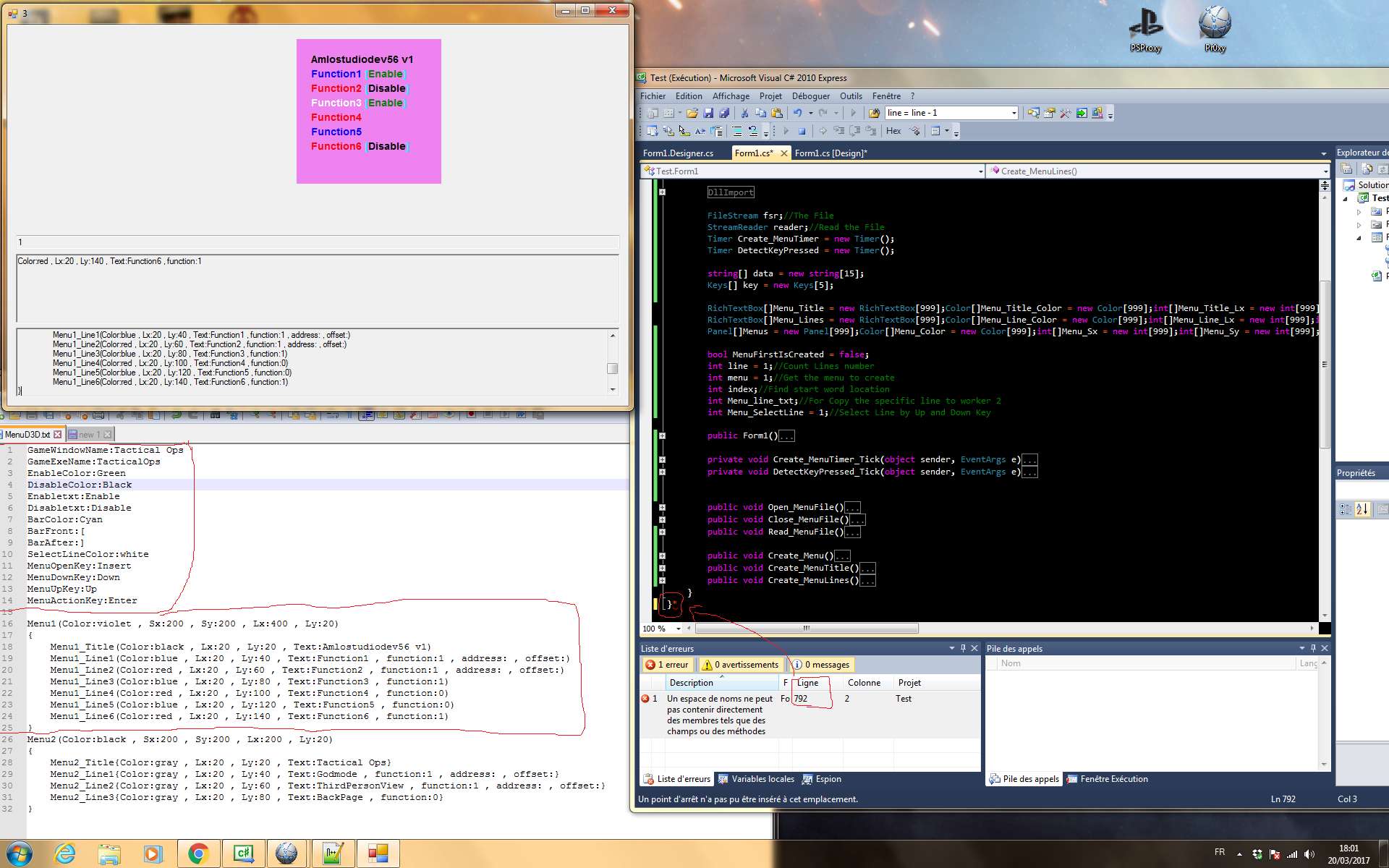Comment out the selected lines icon
The width and height of the screenshot is (1389, 868).
[x=737, y=131]
